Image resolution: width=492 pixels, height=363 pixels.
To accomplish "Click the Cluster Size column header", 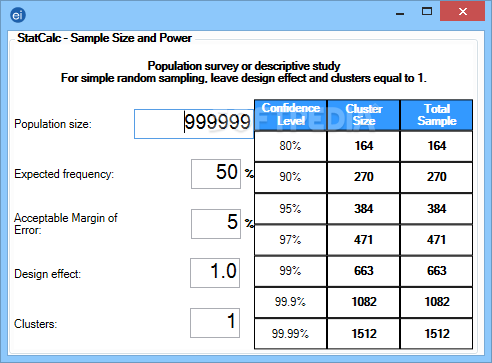I will coord(364,115).
